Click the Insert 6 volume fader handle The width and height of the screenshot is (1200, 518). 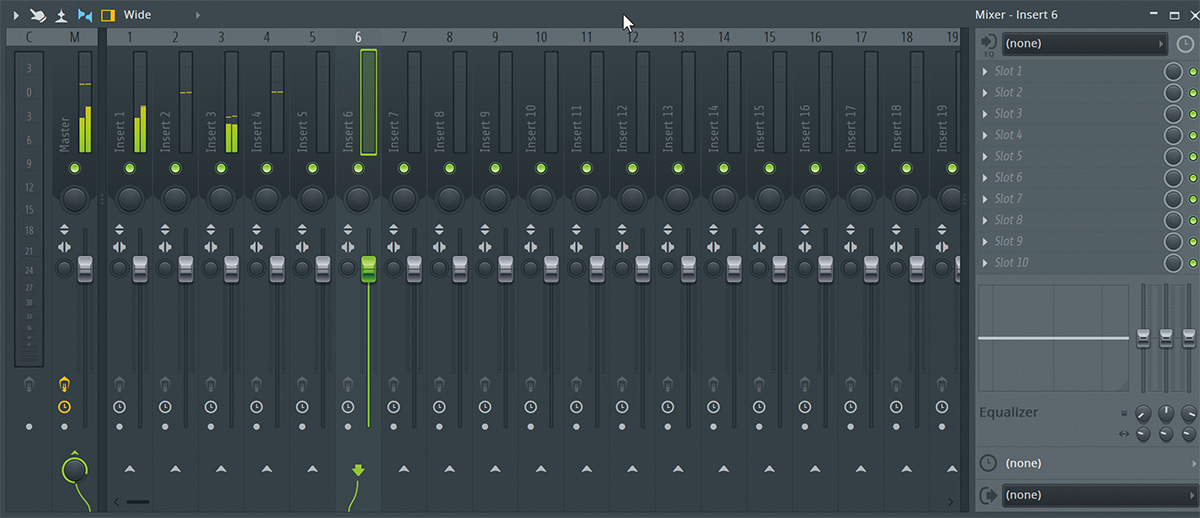click(368, 268)
